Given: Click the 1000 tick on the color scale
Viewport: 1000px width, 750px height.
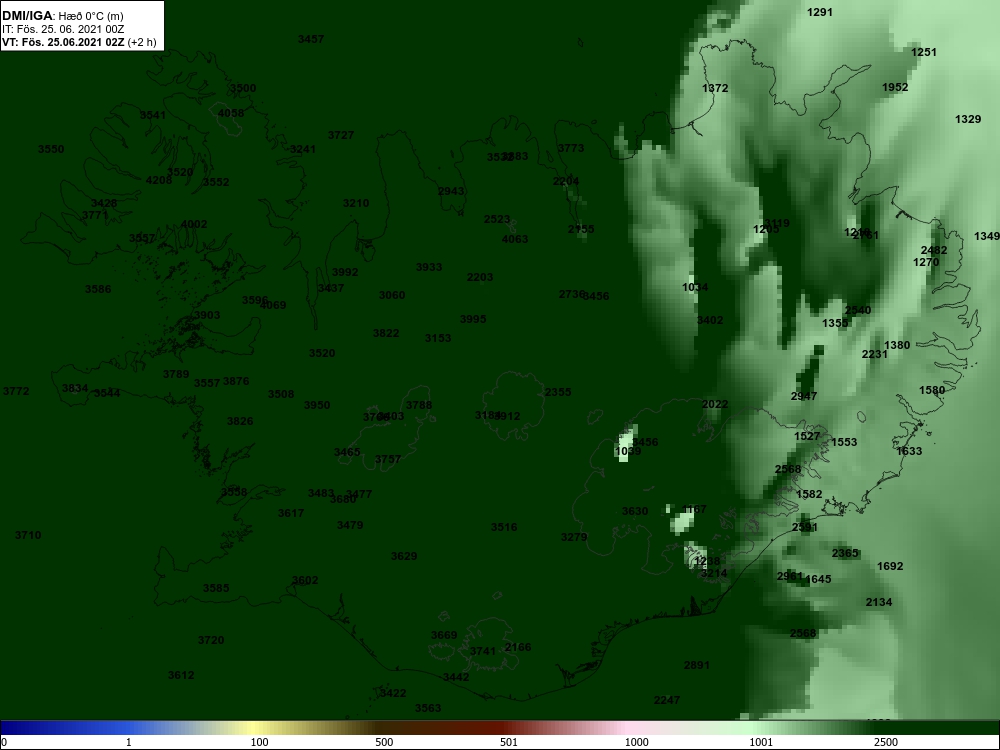Looking at the screenshot, I should click(x=636, y=742).
